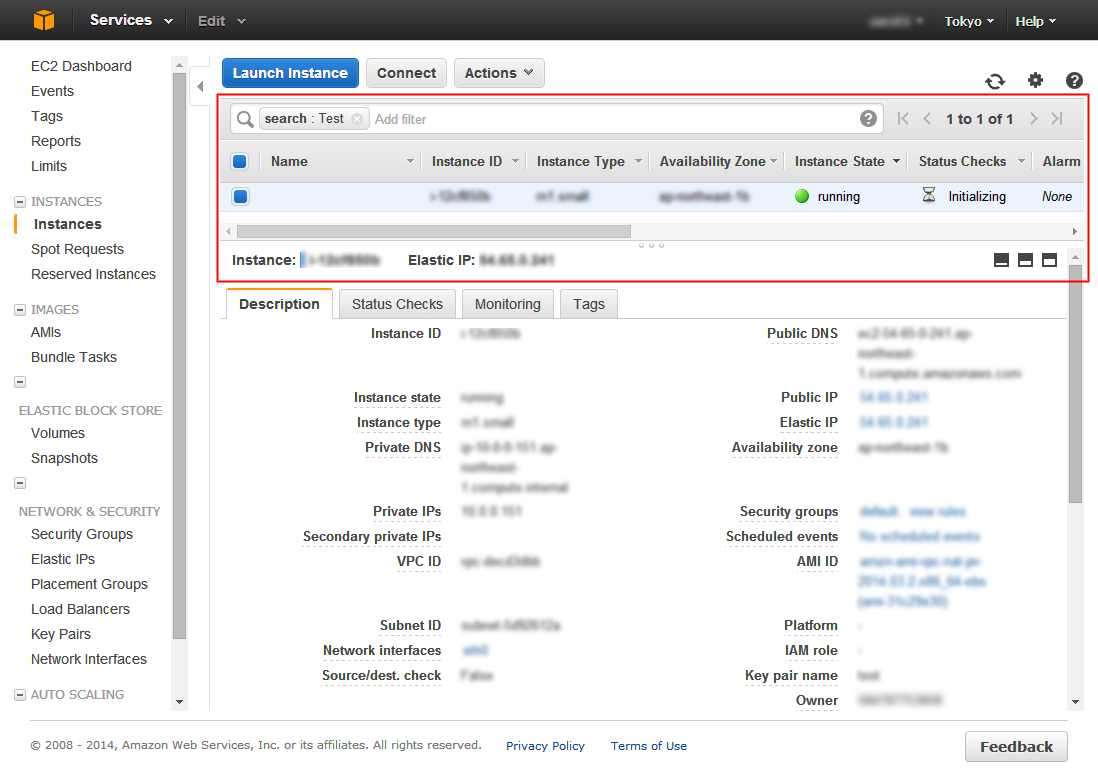Open Instances in the sidebar
The width and height of the screenshot is (1098, 771).
[x=68, y=224]
